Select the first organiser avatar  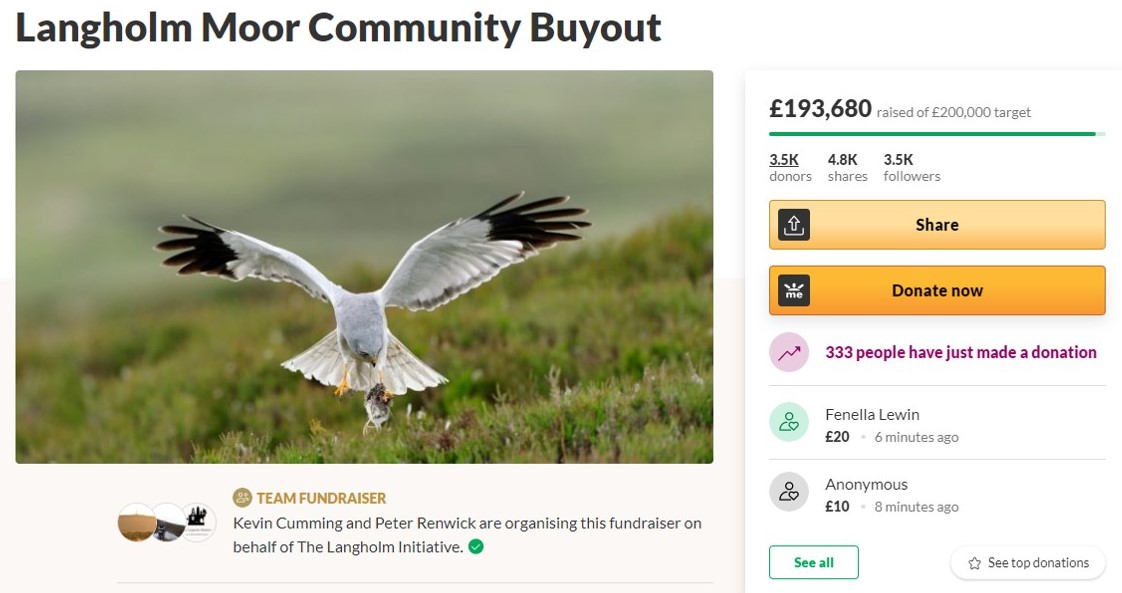[x=136, y=522]
